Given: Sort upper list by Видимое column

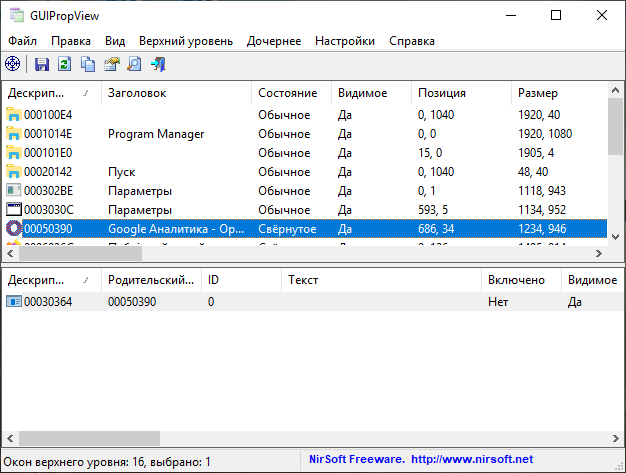Looking at the screenshot, I should 371,93.
